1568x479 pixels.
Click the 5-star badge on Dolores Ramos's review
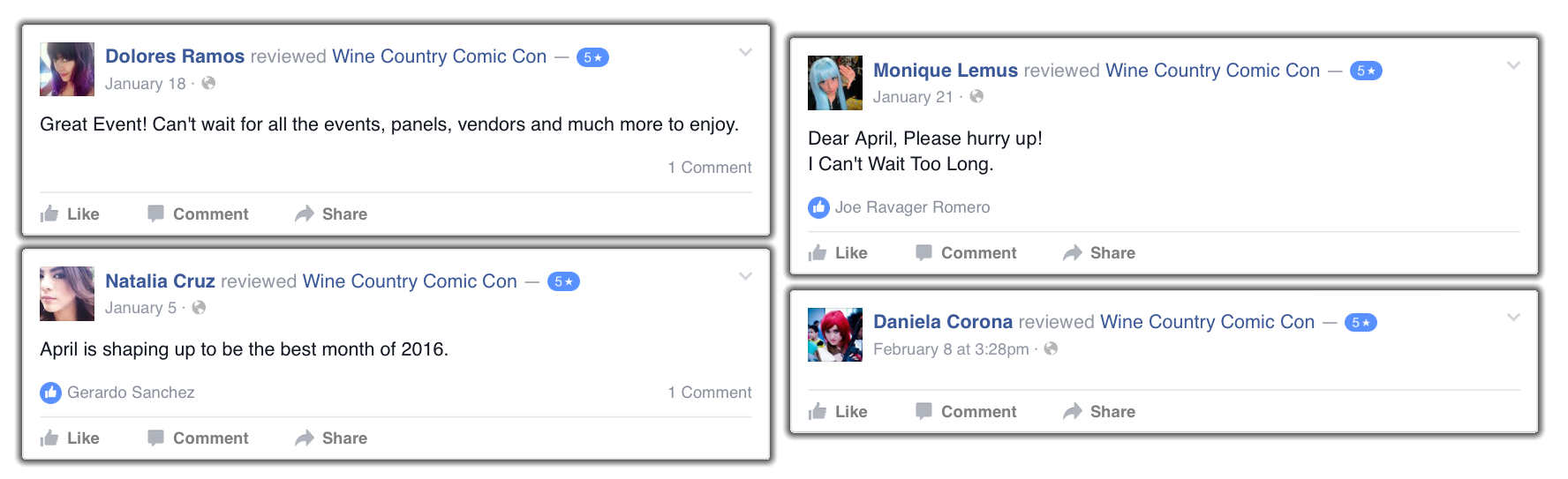pyautogui.click(x=592, y=57)
